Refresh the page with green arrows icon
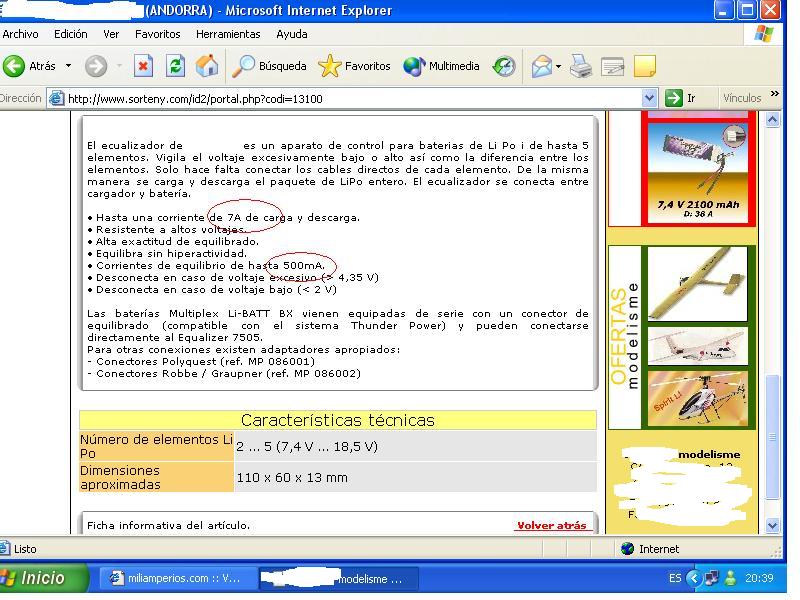 coord(175,66)
